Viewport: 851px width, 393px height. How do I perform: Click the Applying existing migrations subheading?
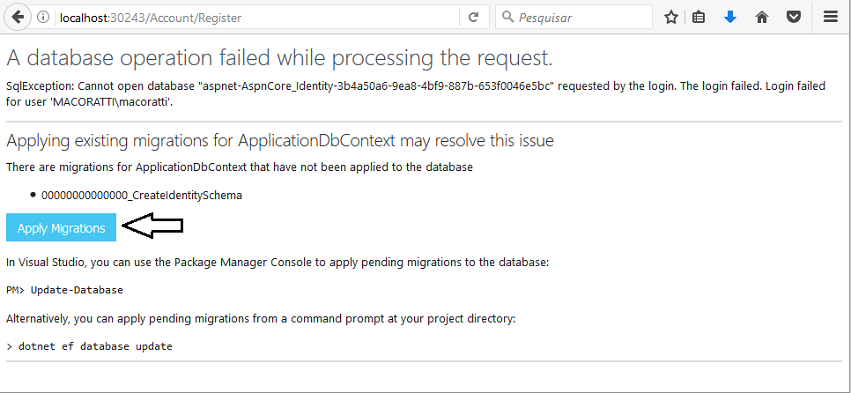pos(280,141)
